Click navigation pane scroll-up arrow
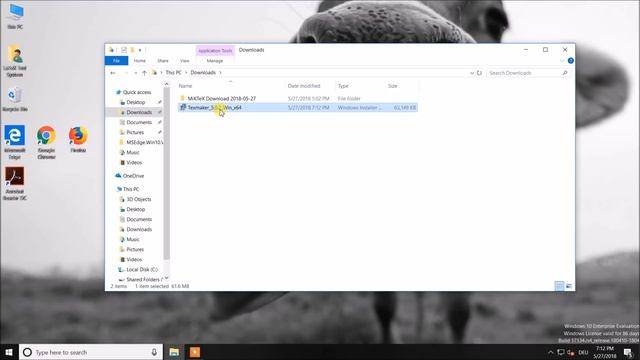 [167, 84]
